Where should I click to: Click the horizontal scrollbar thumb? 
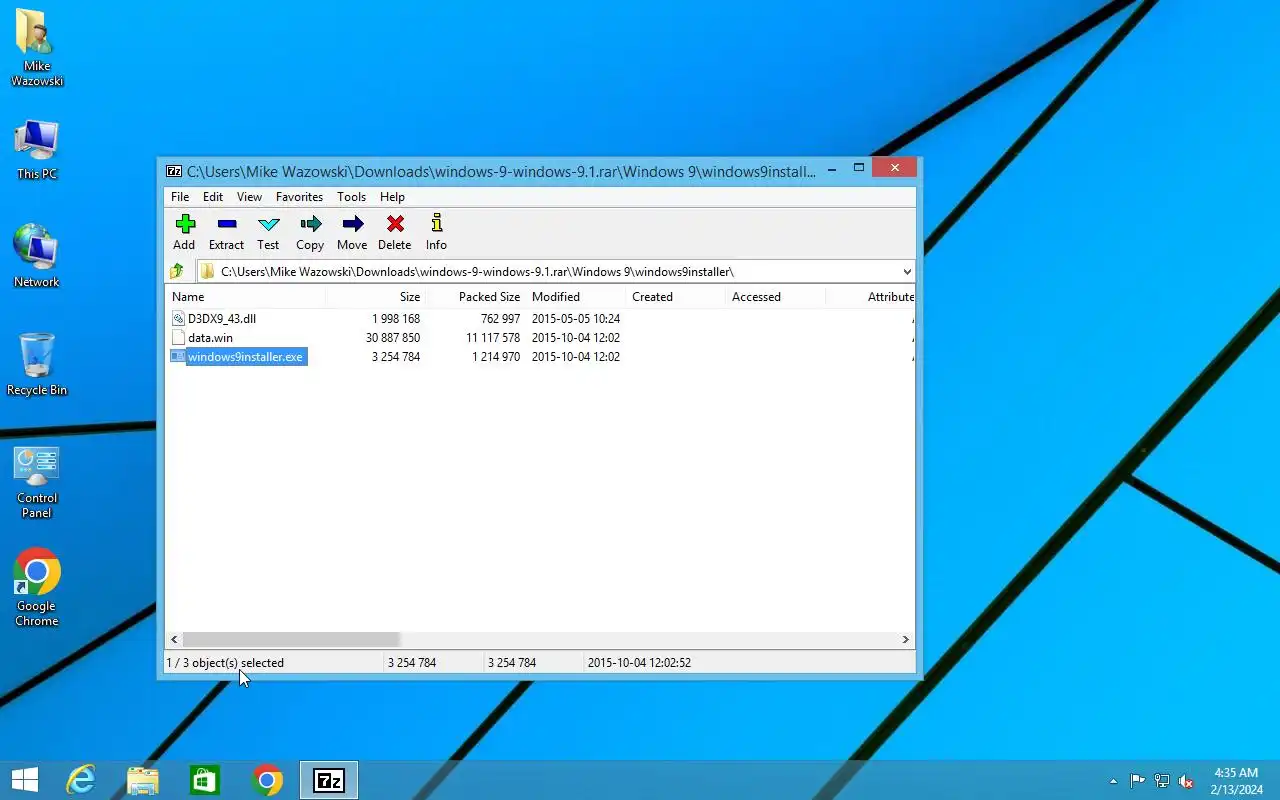pos(291,639)
